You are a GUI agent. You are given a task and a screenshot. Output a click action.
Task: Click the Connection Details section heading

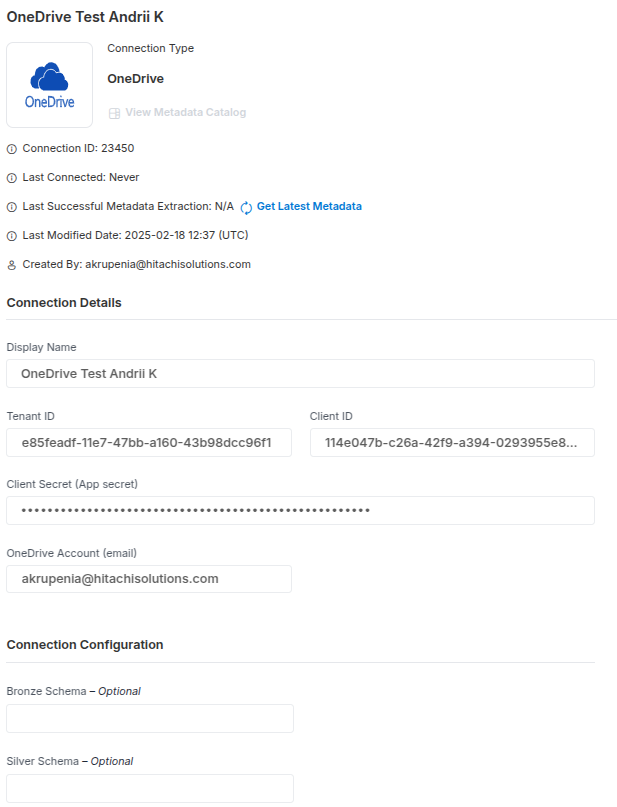coord(64,303)
